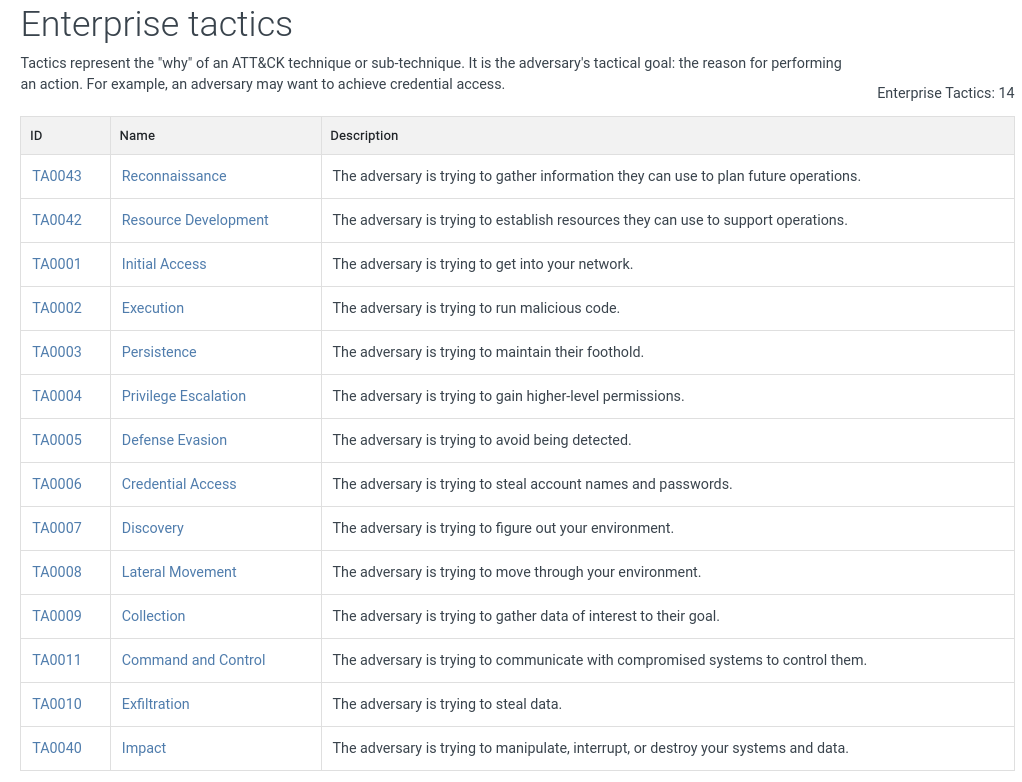Click the Lateral Movement link

[179, 572]
